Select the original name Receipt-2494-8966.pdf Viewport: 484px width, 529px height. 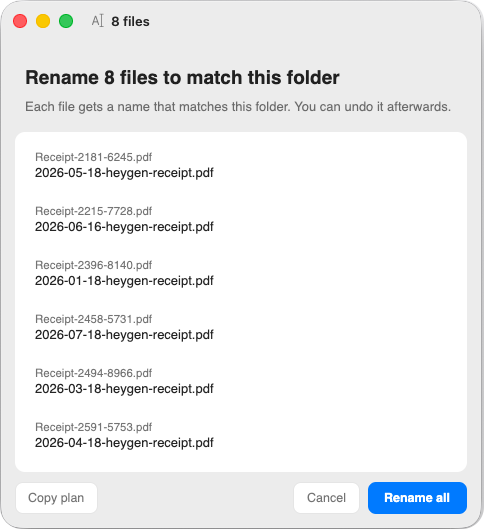[x=93, y=373]
